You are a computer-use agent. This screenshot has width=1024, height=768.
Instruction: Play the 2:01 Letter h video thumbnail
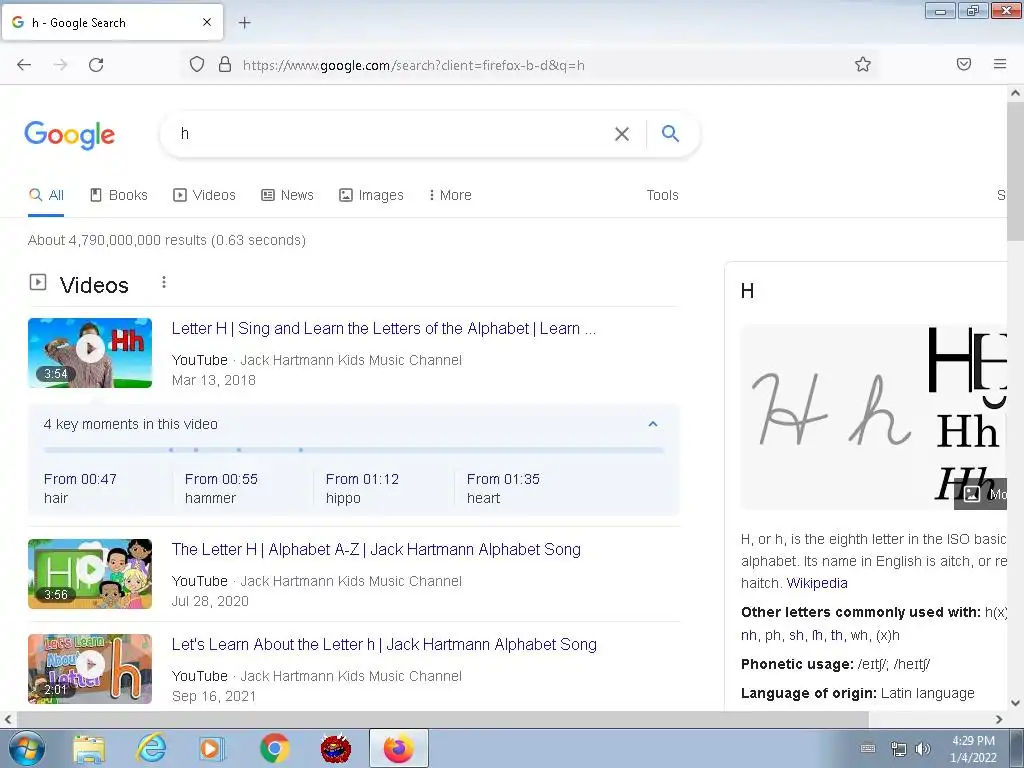pos(90,669)
